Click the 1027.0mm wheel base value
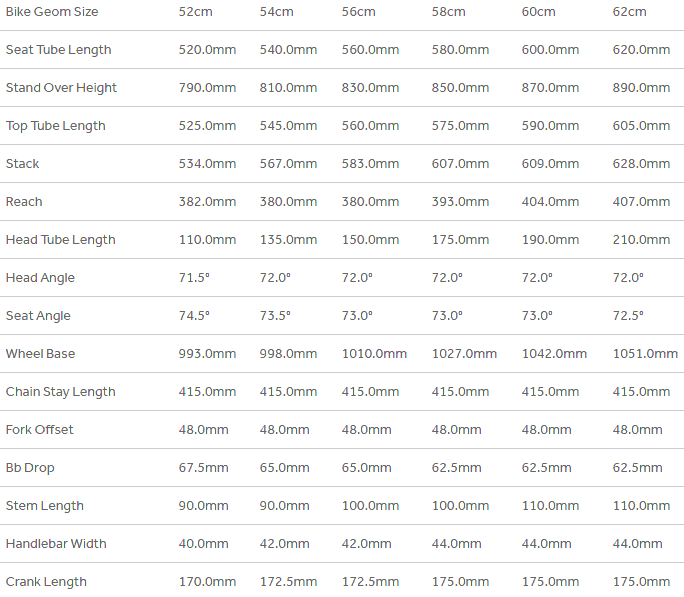 464,354
